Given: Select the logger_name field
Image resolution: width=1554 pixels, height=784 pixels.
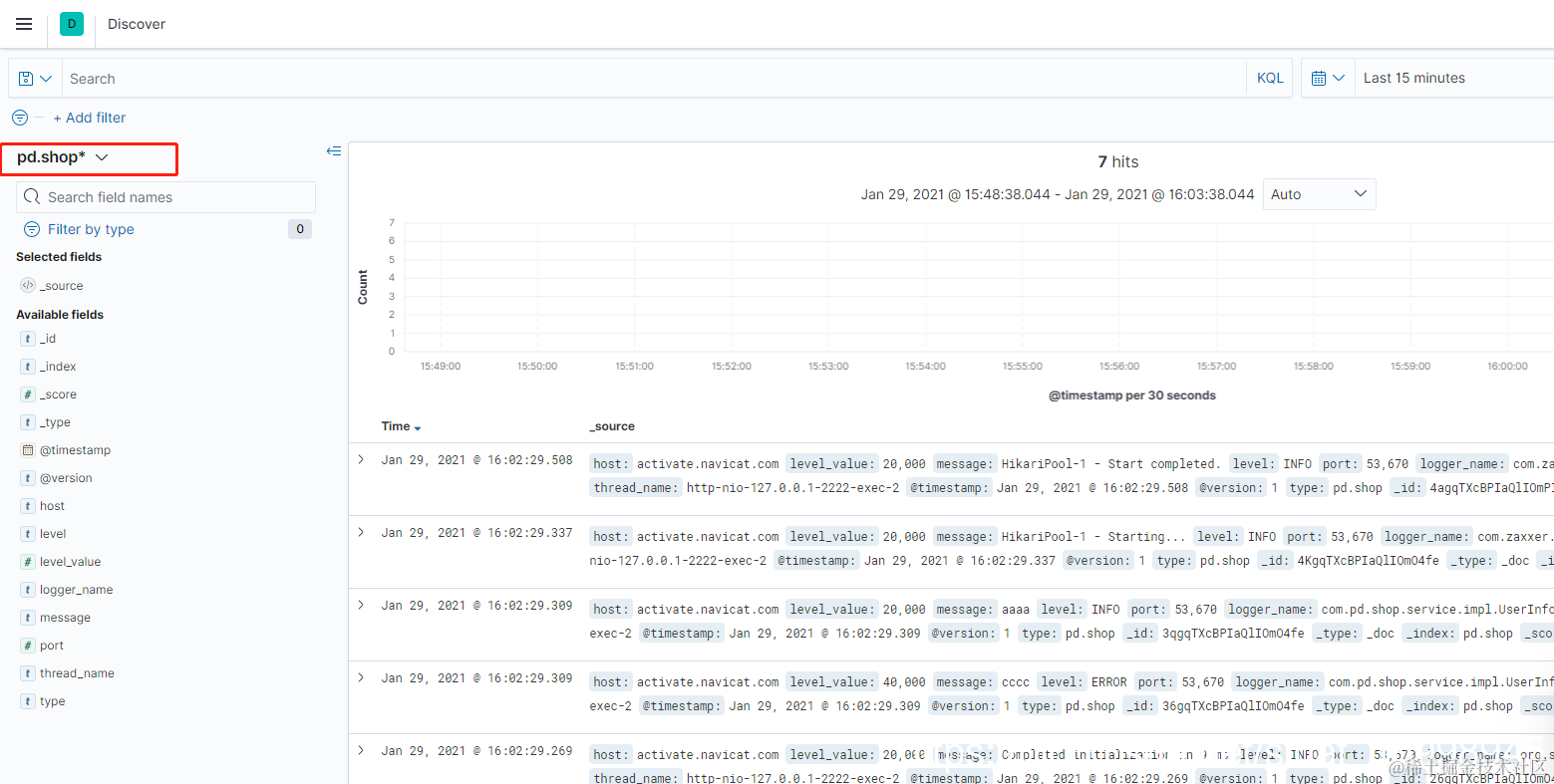Looking at the screenshot, I should coord(76,590).
